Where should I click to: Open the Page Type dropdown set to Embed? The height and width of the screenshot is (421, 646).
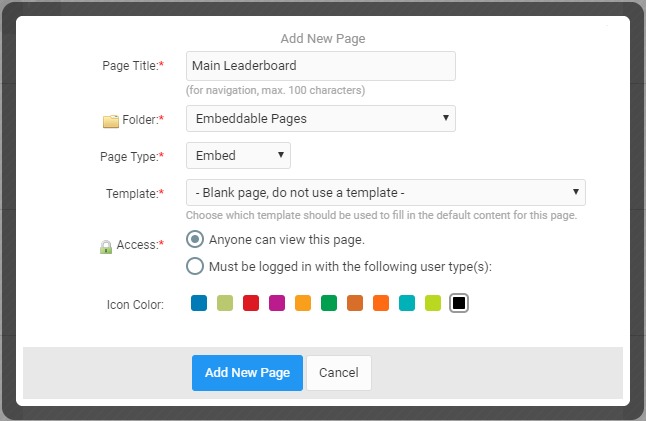pyautogui.click(x=238, y=156)
